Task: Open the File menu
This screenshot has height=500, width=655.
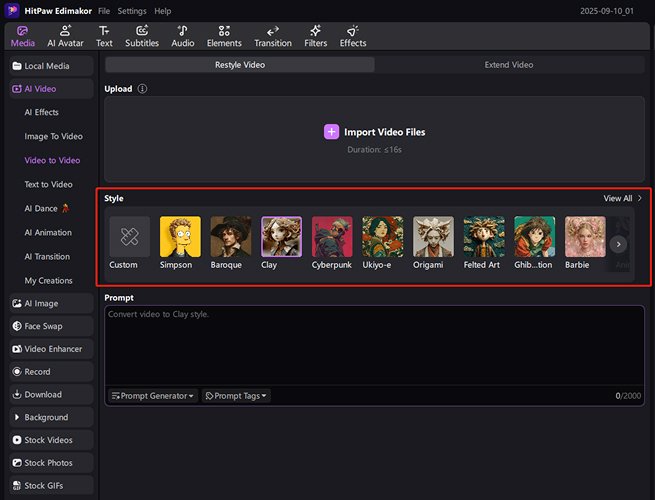Action: point(104,11)
